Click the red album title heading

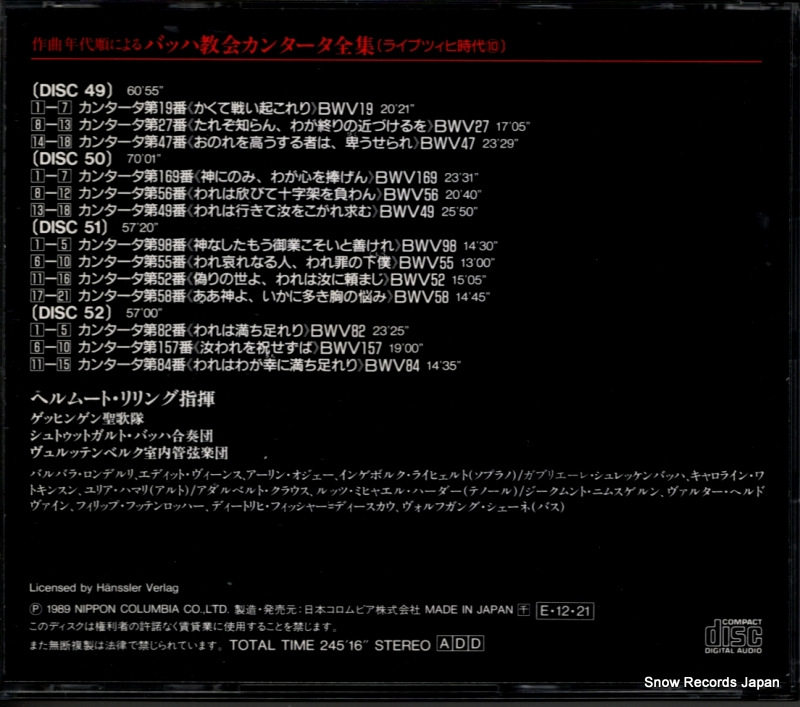pos(269,45)
